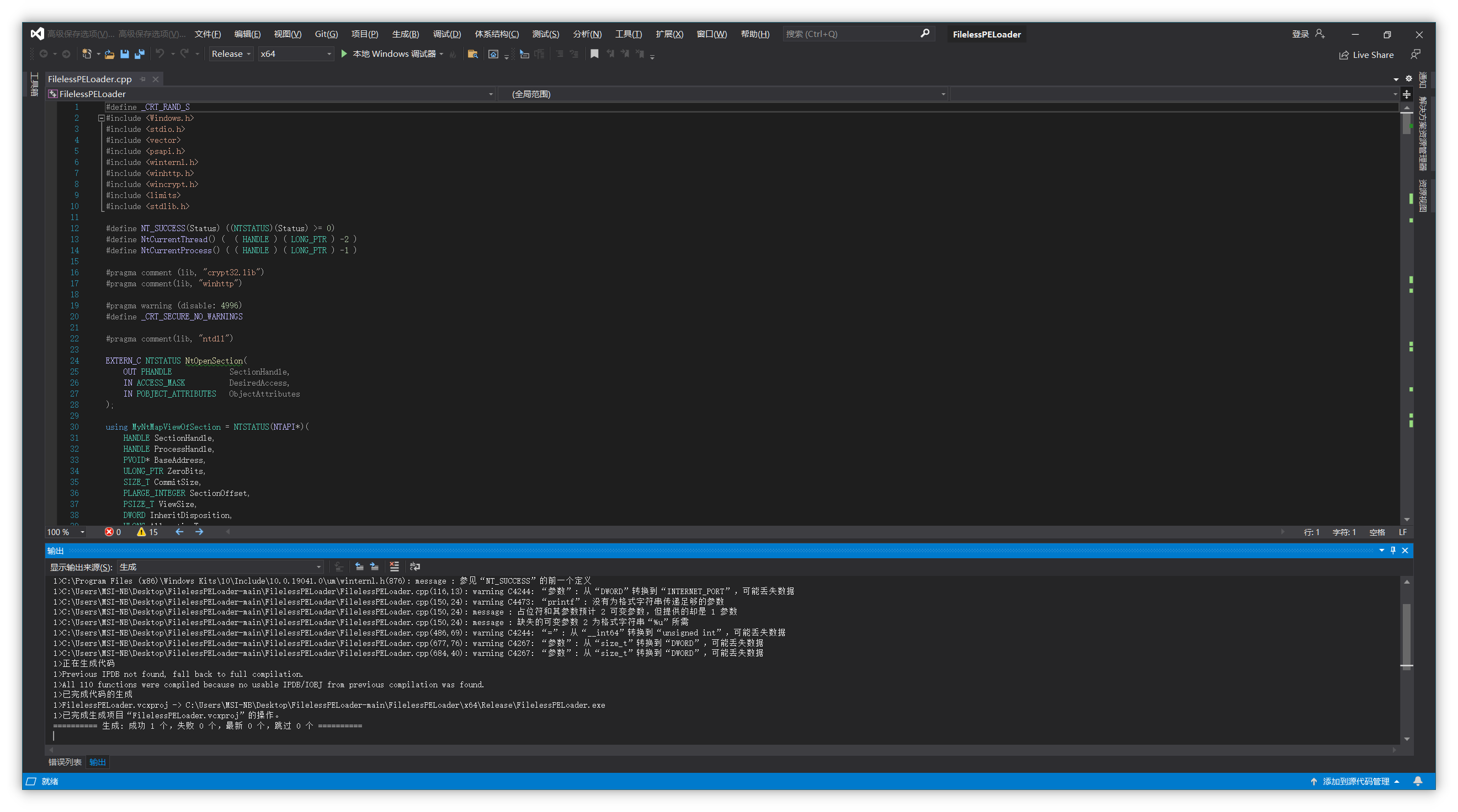Close the FilelessPELoader.cpp tab
Screen dimensions: 1458x812
155,79
